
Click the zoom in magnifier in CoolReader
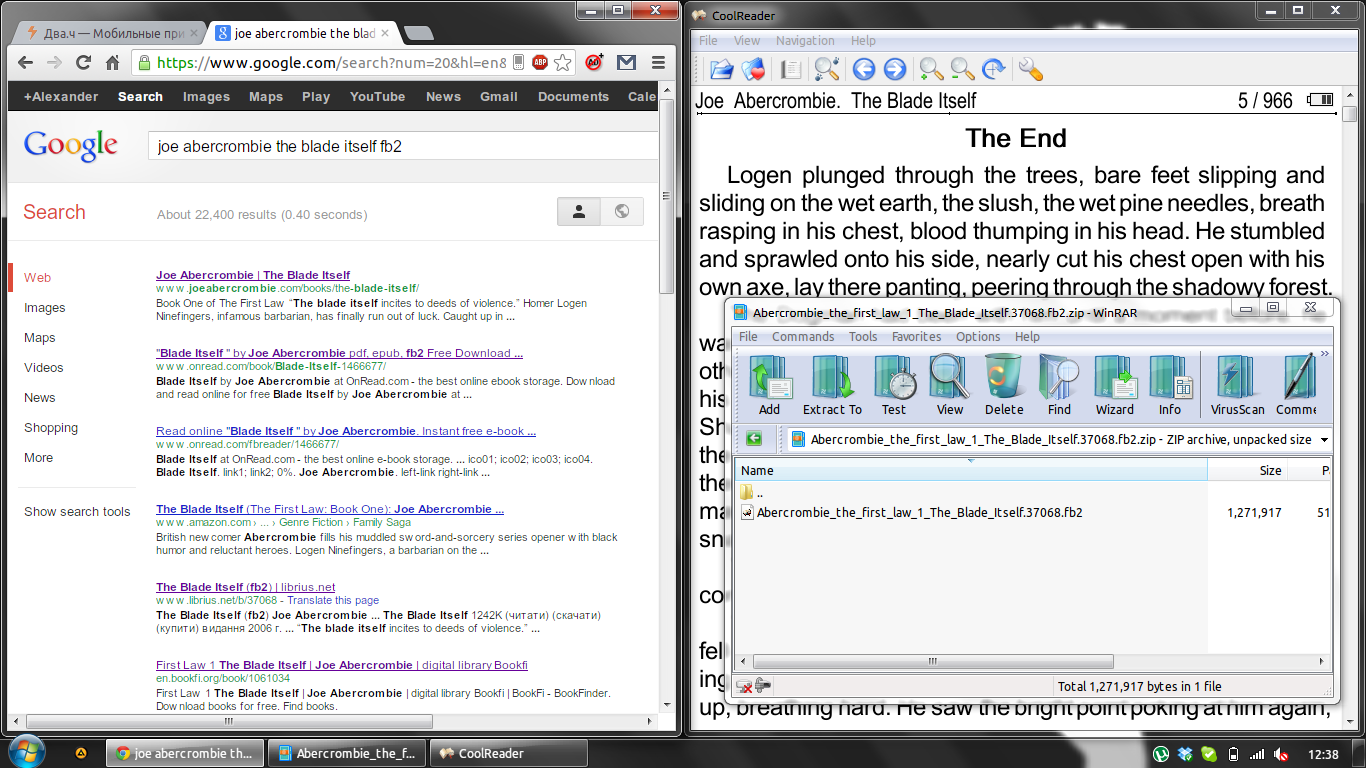pos(931,69)
